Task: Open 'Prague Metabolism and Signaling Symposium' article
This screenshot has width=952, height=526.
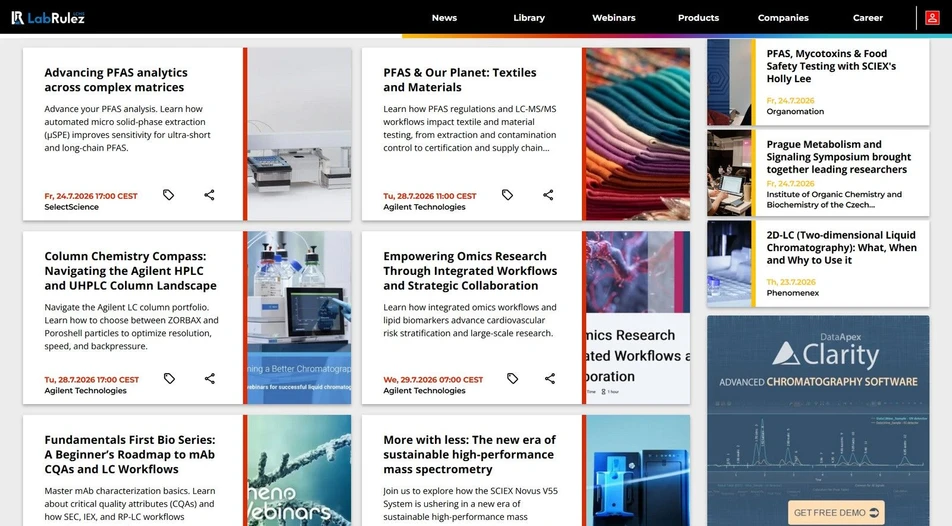Action: click(x=838, y=157)
